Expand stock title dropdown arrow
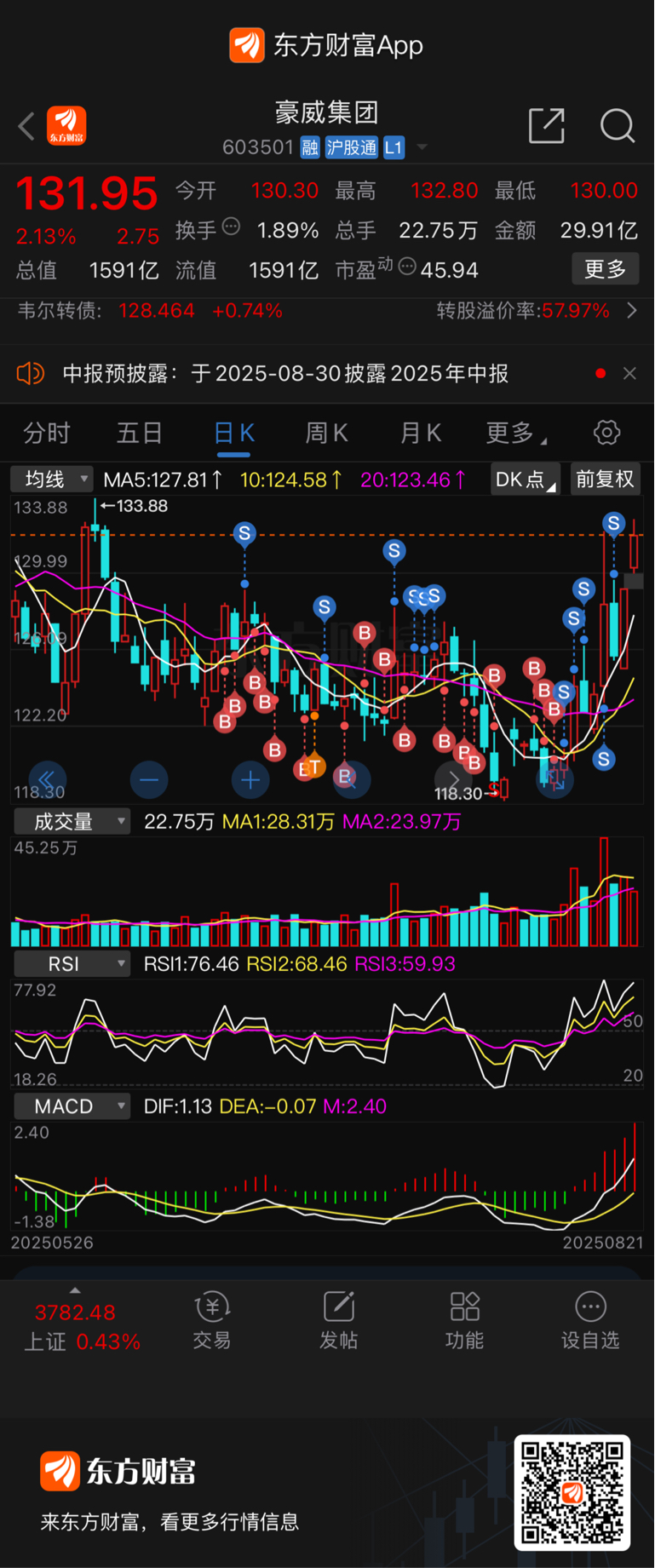The height and width of the screenshot is (1568, 655). pyautogui.click(x=422, y=147)
